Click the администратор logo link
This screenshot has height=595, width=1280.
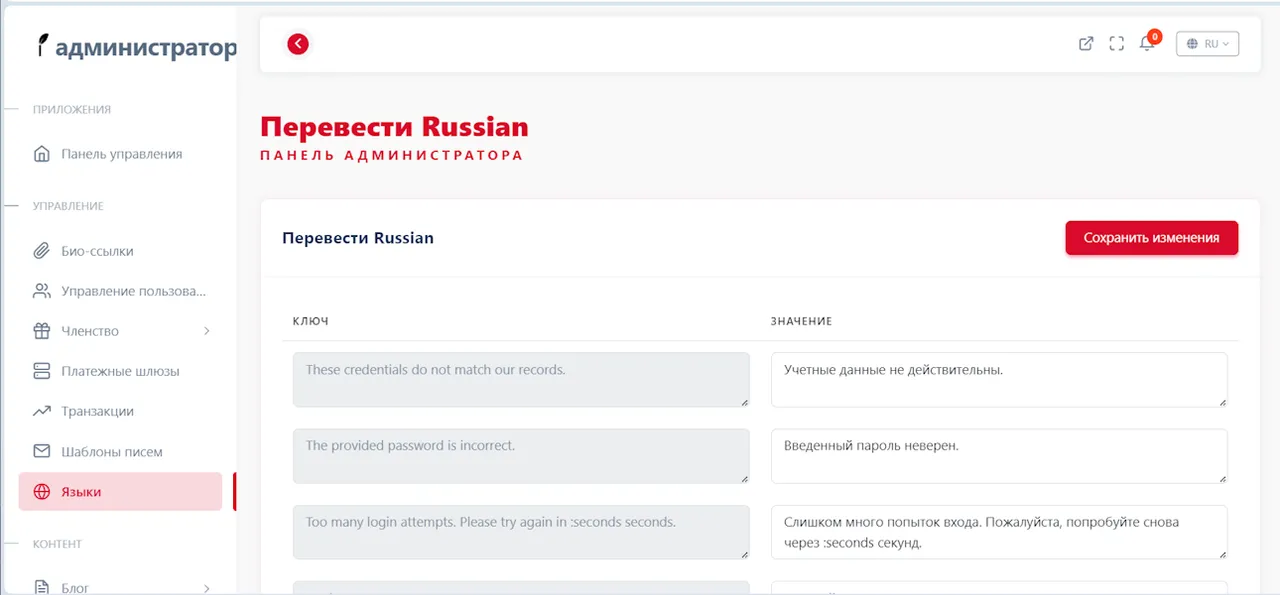136,47
